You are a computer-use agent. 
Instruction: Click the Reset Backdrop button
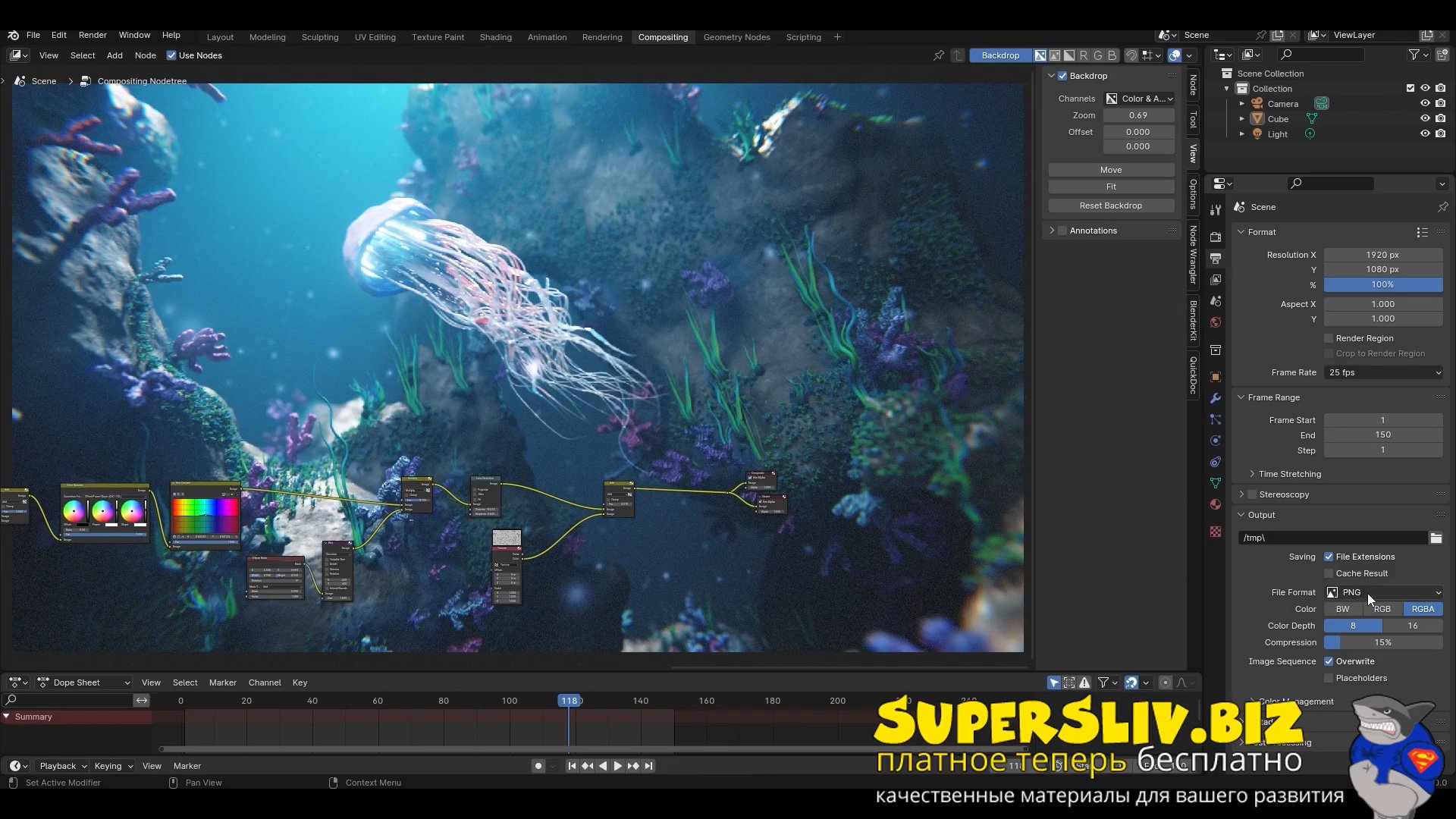coord(1111,206)
